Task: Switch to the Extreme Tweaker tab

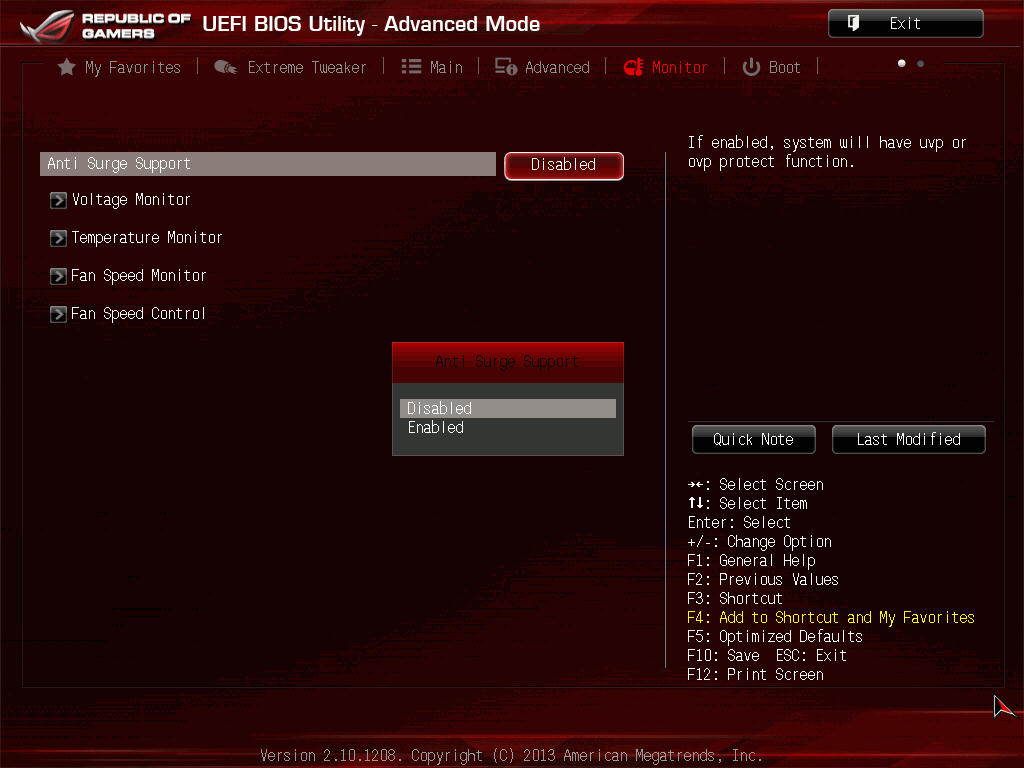Action: click(x=307, y=67)
